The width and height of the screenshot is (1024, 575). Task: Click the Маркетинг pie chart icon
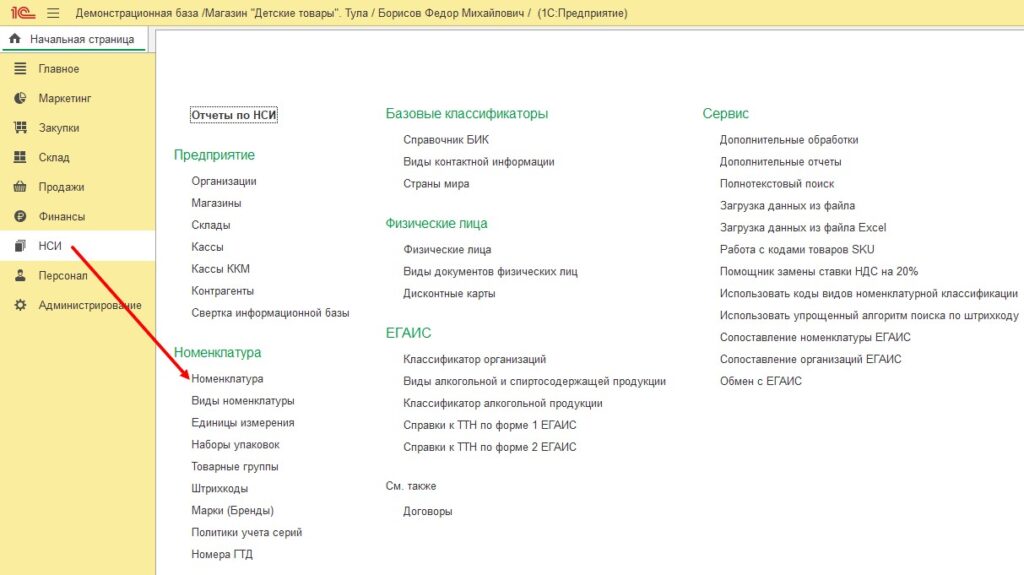pyautogui.click(x=20, y=98)
